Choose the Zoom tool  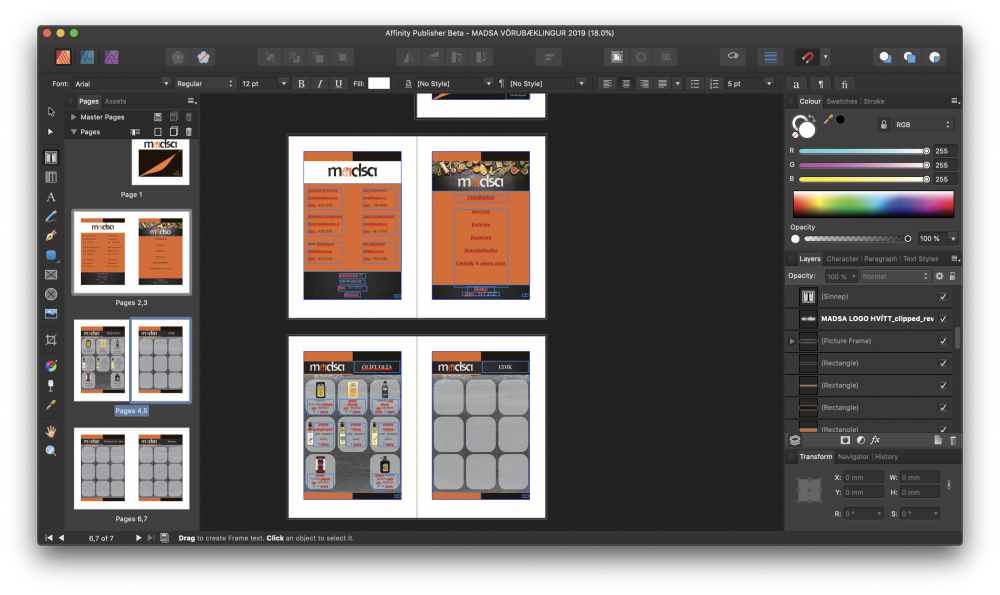tap(51, 451)
